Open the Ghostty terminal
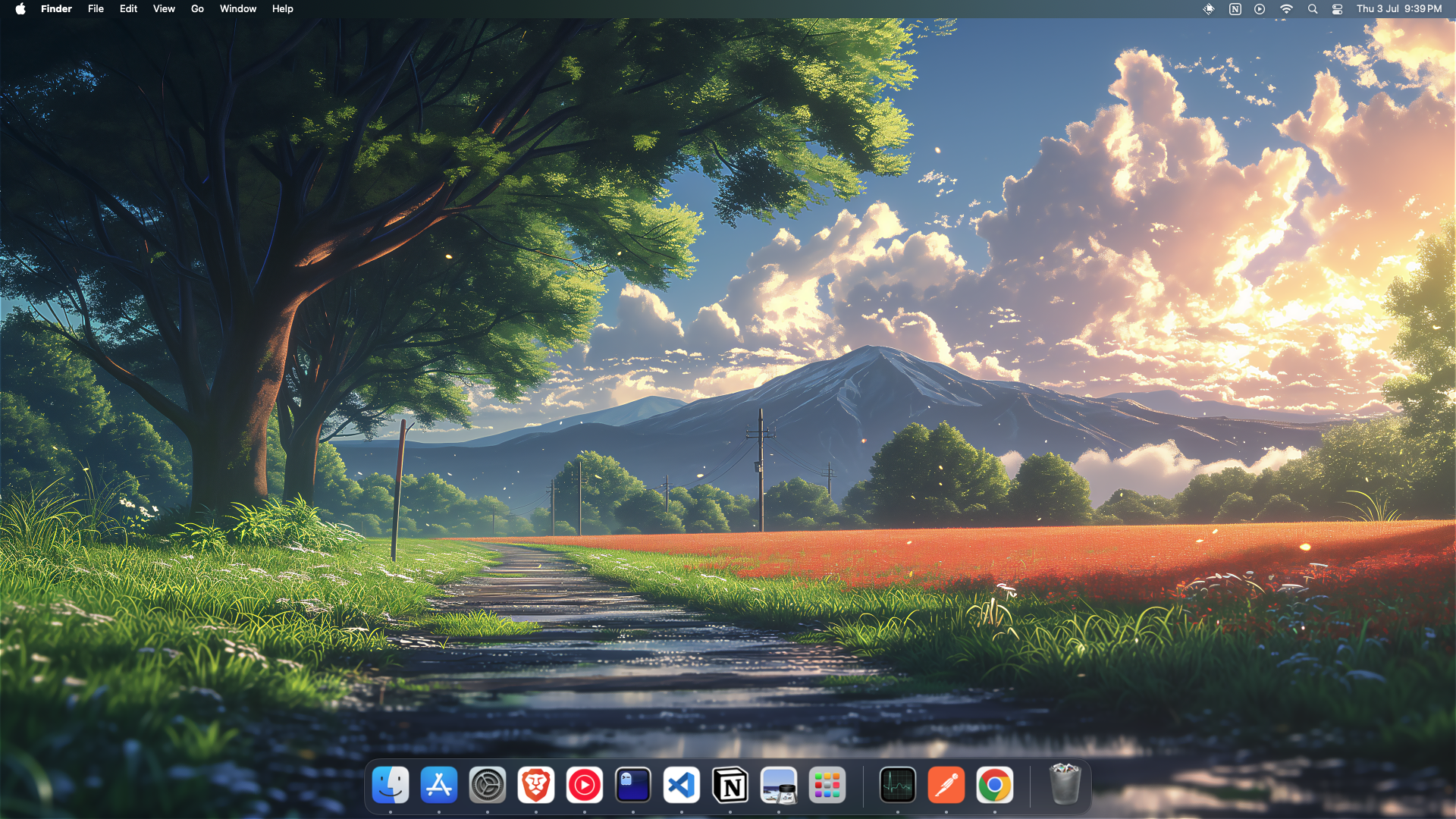This screenshot has height=819, width=1456. click(x=633, y=785)
